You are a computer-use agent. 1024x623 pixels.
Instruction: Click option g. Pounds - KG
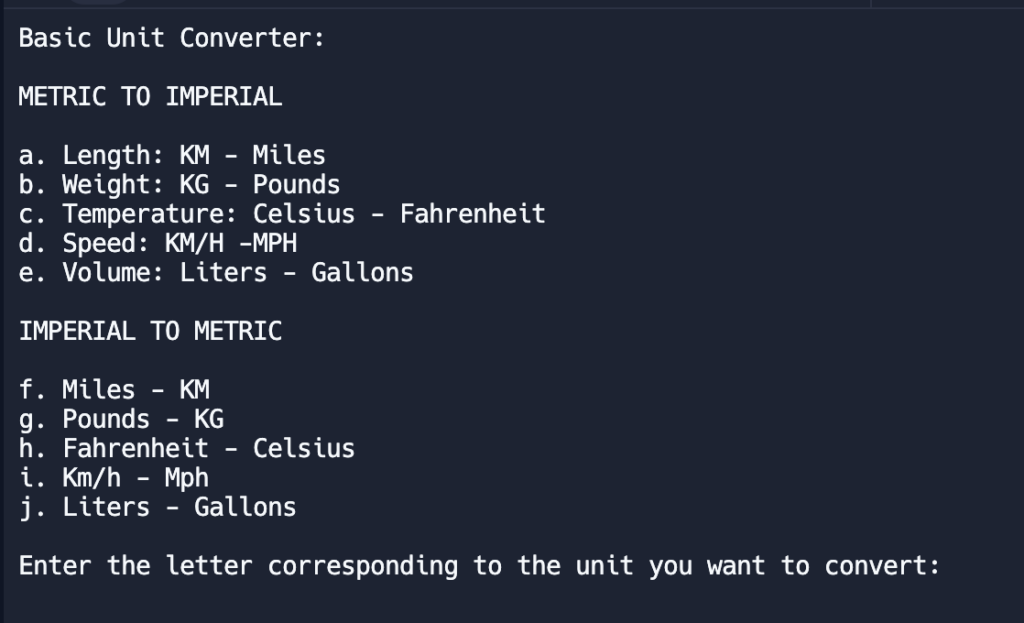click(x=121, y=419)
